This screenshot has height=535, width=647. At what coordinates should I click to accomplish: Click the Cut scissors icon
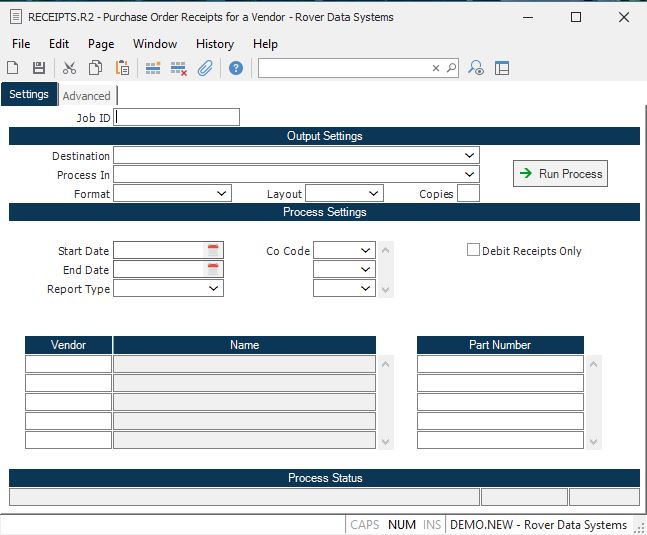(x=69, y=68)
